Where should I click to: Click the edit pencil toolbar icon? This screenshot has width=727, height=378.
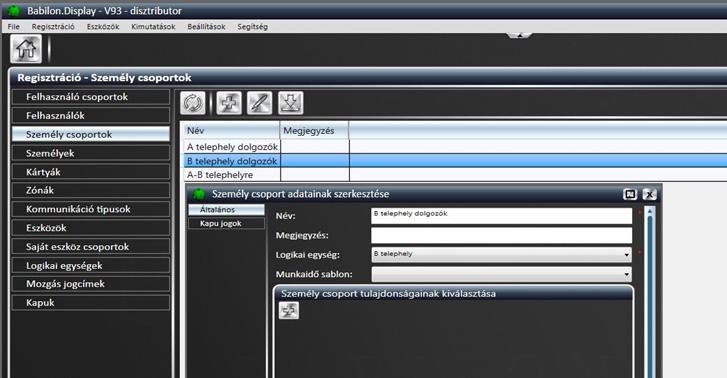(260, 103)
